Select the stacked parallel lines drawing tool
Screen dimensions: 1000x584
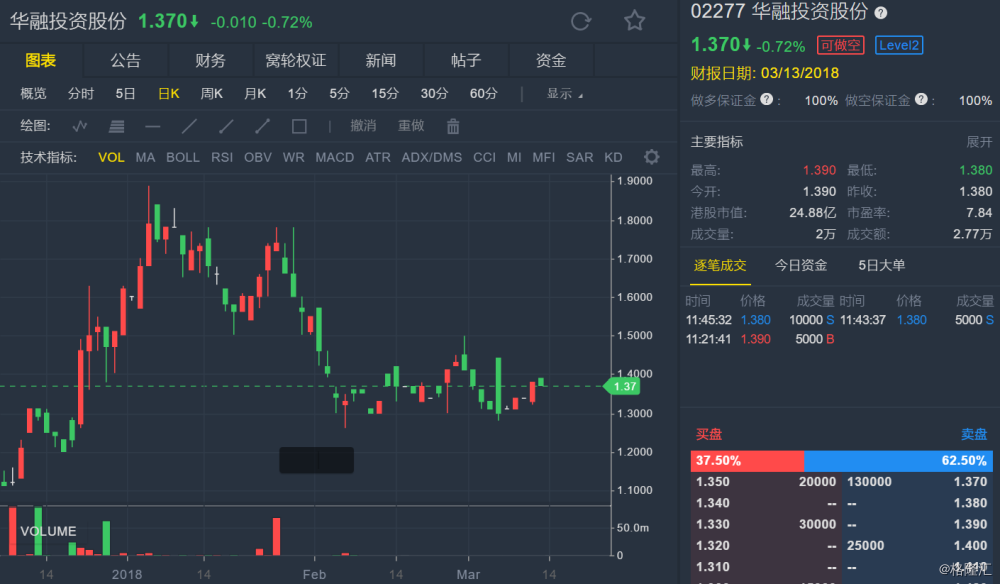pos(116,126)
